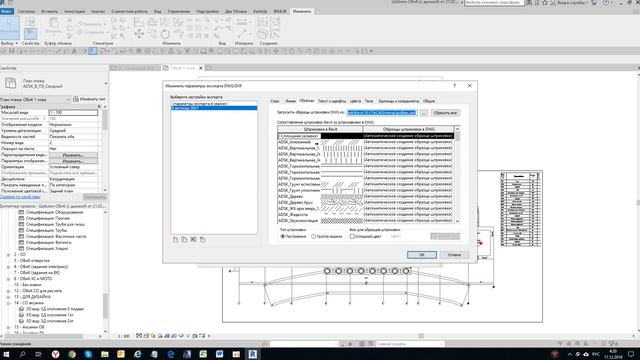Screen dimensions: 640x360
Task: Open Спецификация Оборудования schedule in browser
Action: (x=54, y=212)
